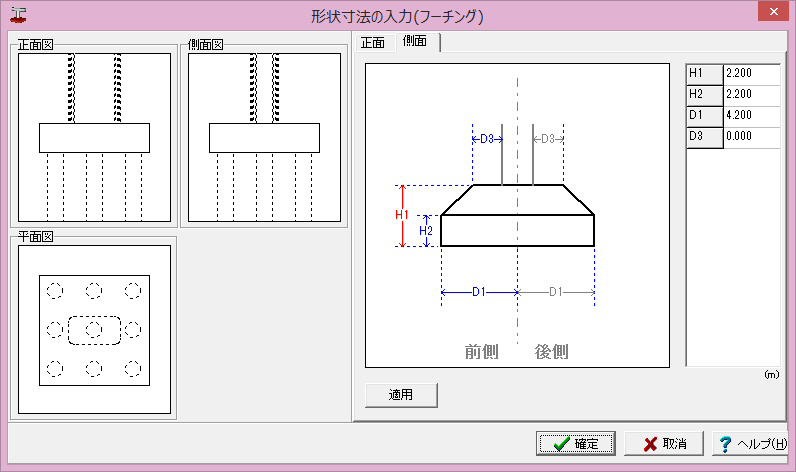This screenshot has width=796, height=472.
Task: Click the 適用 apply button
Action: [x=401, y=395]
